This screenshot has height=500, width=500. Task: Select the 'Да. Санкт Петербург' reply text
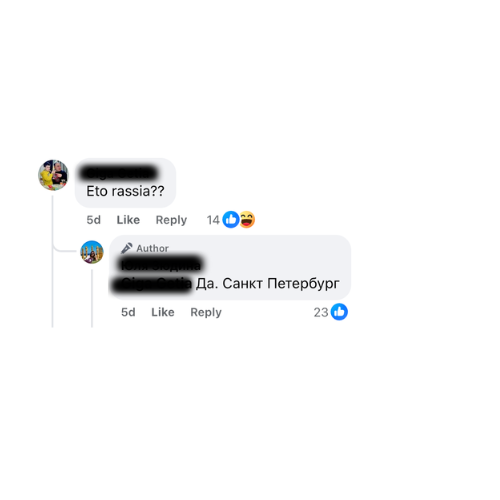pos(267,284)
